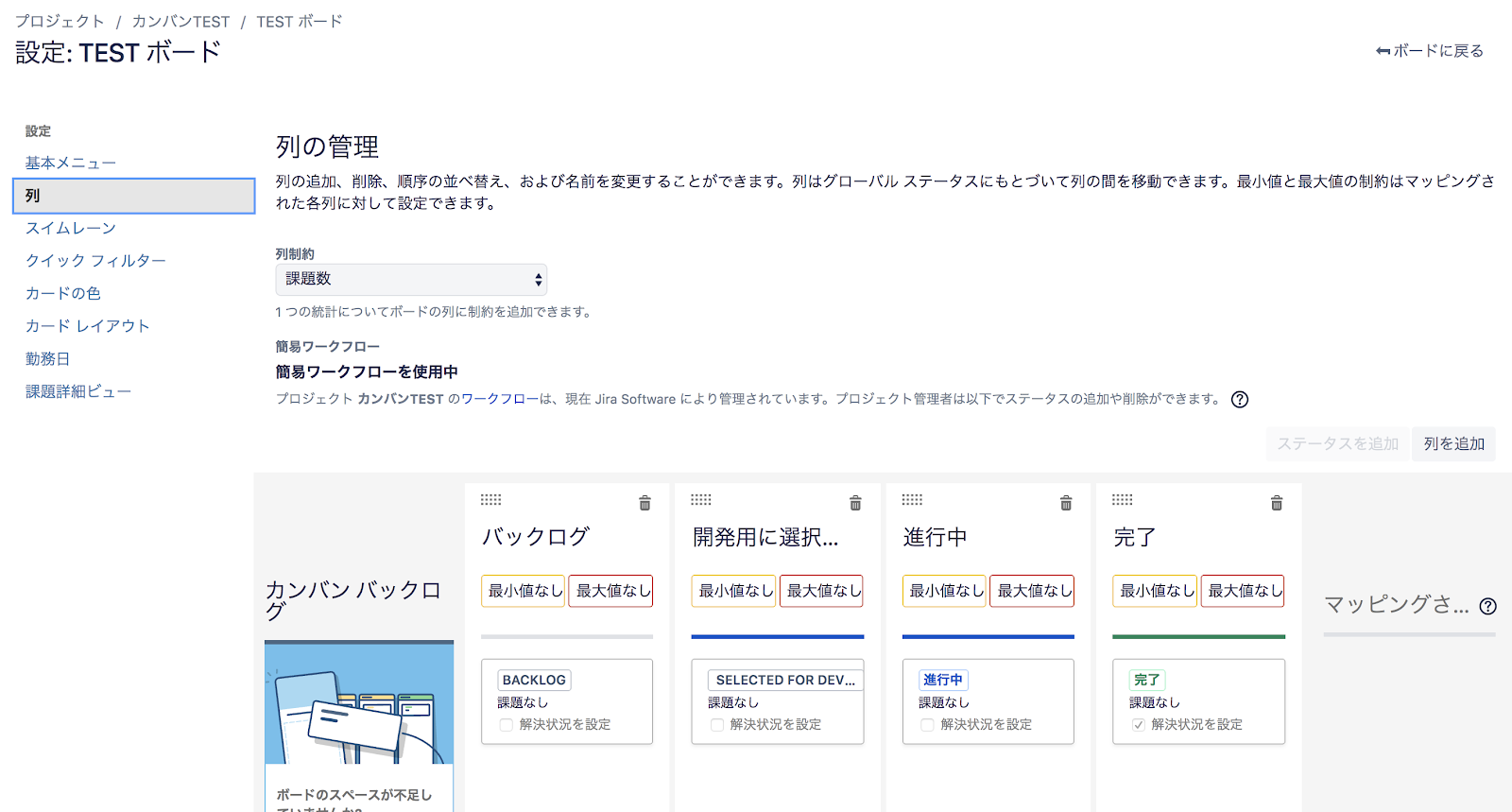Delete the 完了 column with trash icon
Screen dimensions: 1512x812
[1277, 503]
